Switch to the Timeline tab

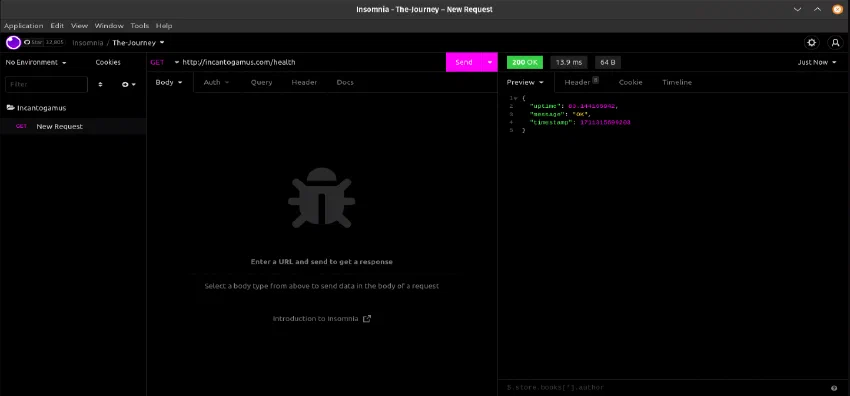[x=677, y=82]
